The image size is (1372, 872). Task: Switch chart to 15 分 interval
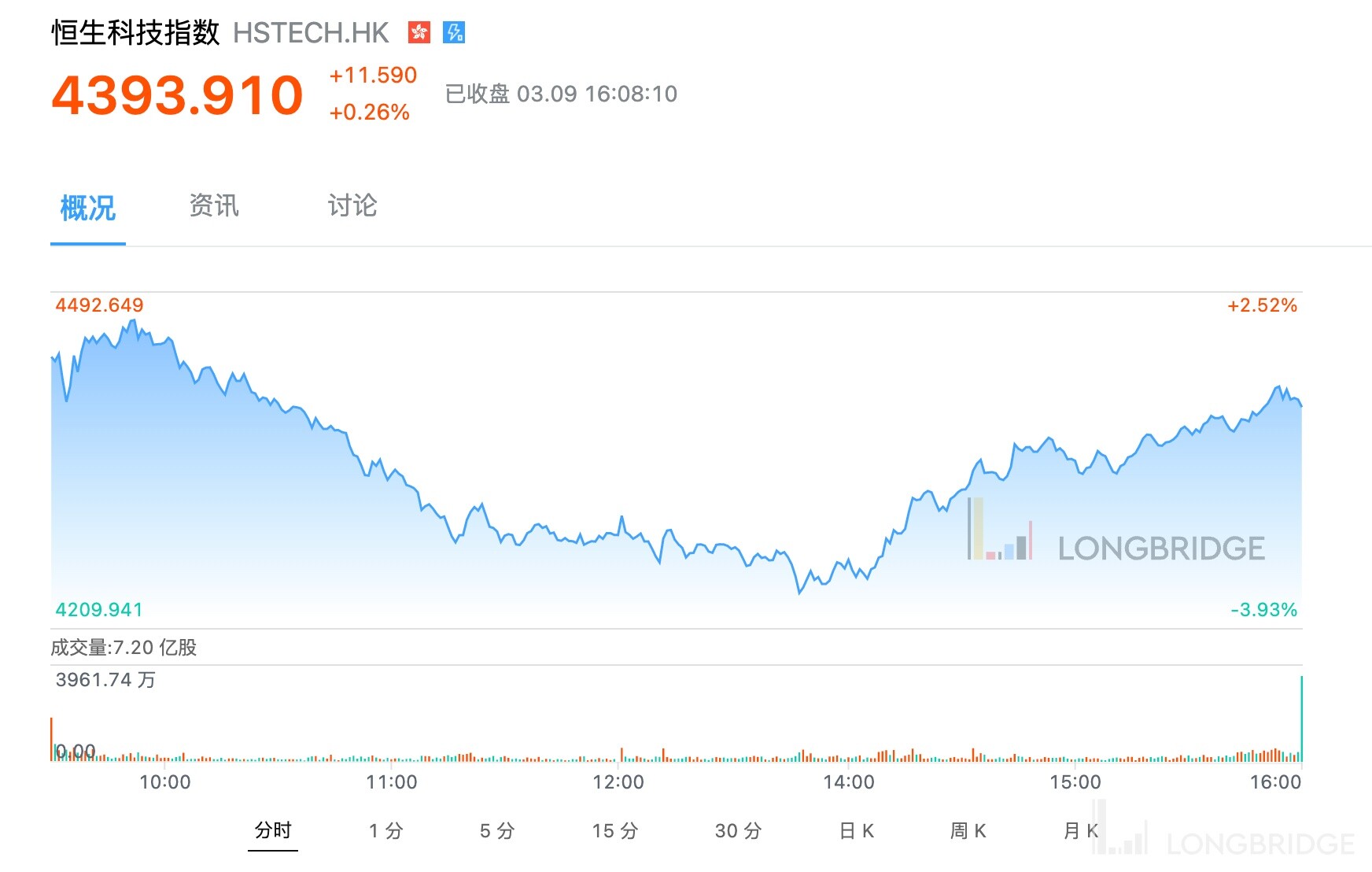[614, 831]
